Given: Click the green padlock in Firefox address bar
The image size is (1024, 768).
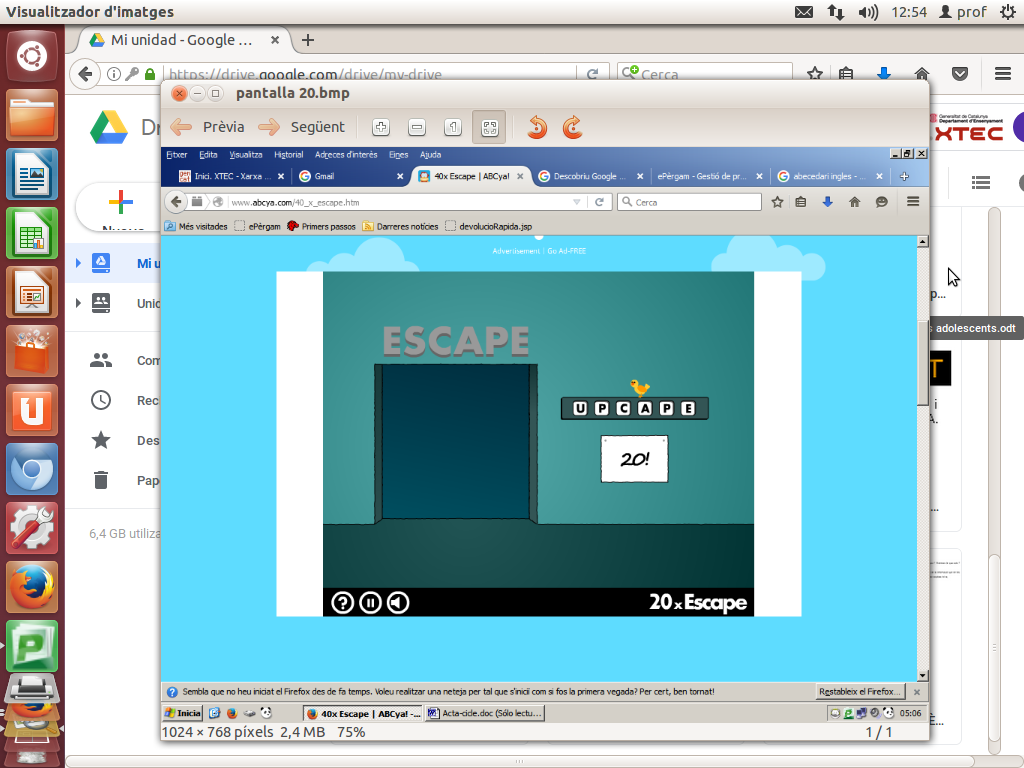Looking at the screenshot, I should [150, 74].
